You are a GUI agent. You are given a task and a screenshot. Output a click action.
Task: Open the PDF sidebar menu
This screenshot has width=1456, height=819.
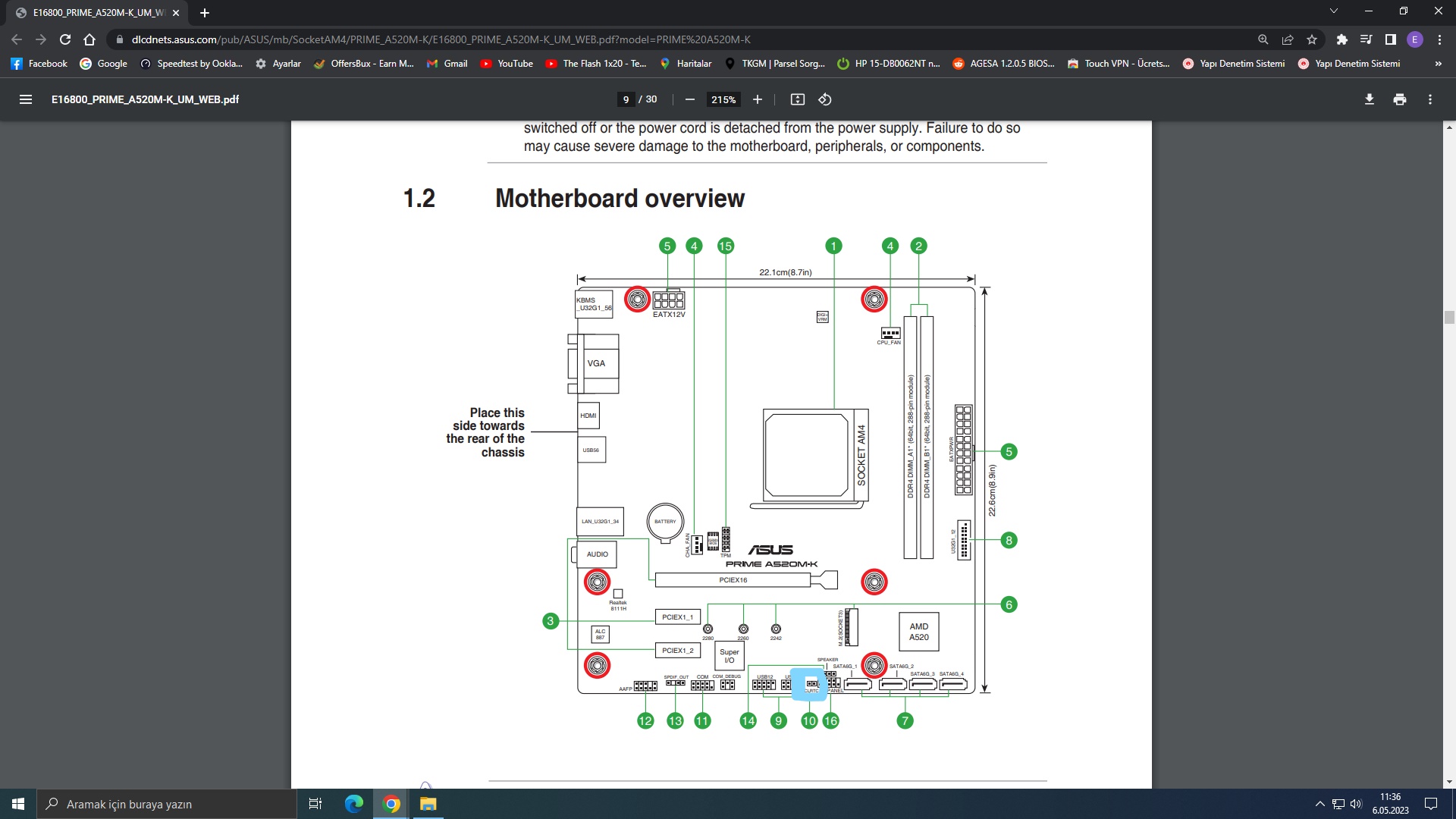point(25,99)
